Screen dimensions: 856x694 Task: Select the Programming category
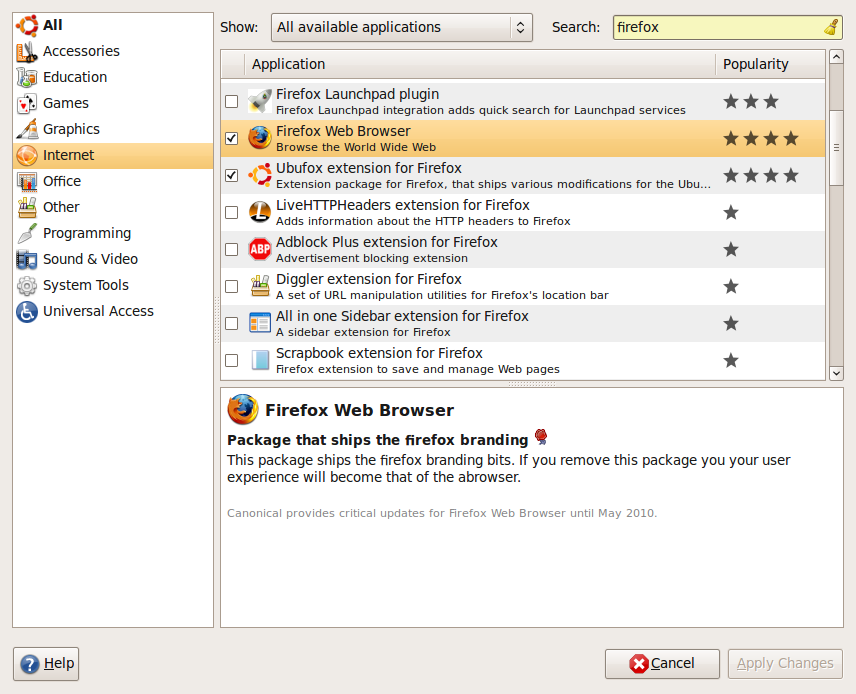pyautogui.click(x=112, y=233)
